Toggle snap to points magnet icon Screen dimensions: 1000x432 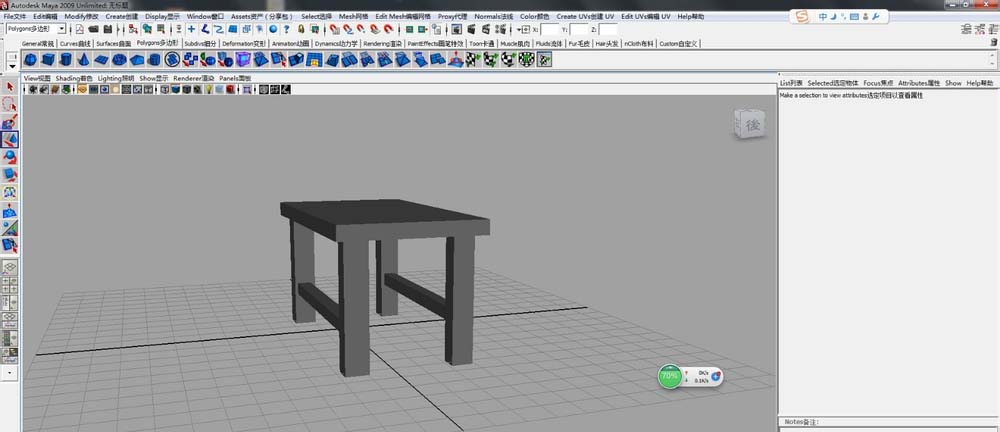[360, 29]
